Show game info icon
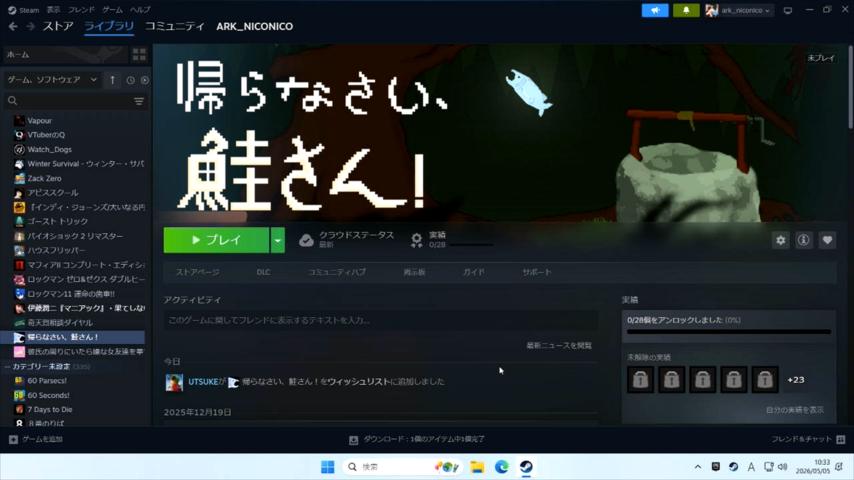Image resolution: width=854 pixels, height=480 pixels. click(803, 240)
